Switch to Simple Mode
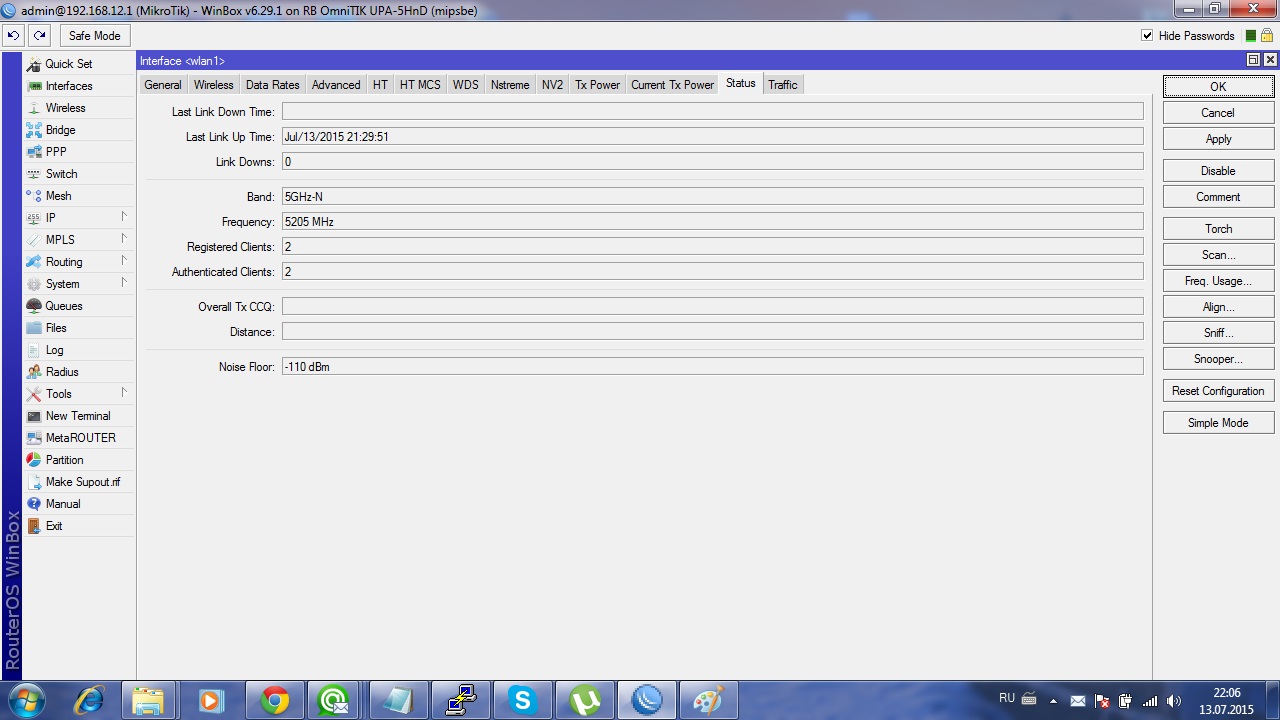1280x720 pixels. 1218,423
